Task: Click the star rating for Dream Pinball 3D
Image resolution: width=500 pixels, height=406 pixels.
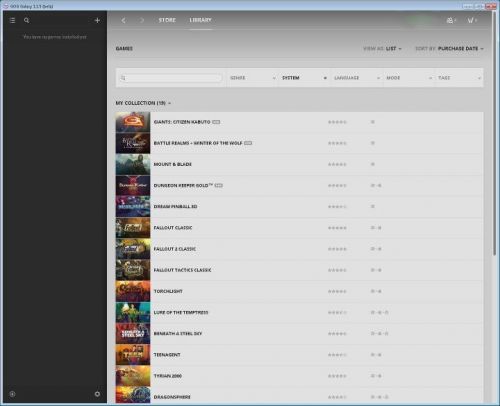Action: (x=337, y=207)
